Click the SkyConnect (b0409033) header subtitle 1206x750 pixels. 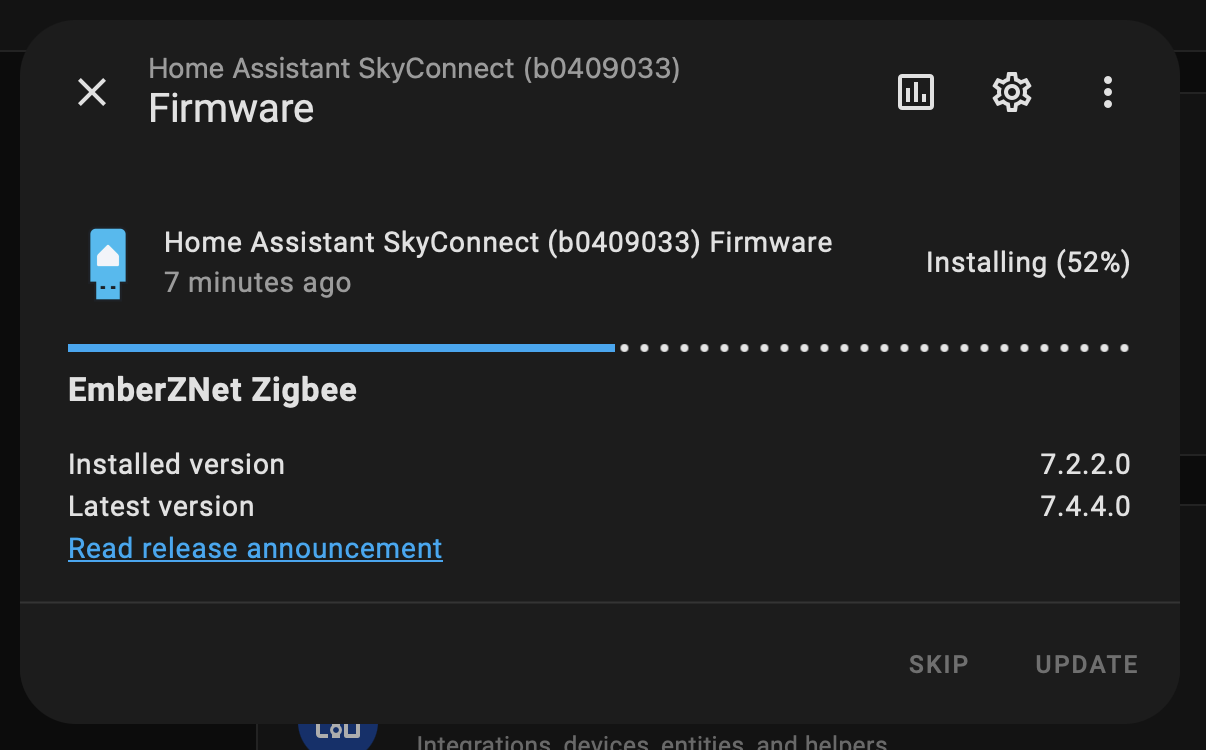414,68
